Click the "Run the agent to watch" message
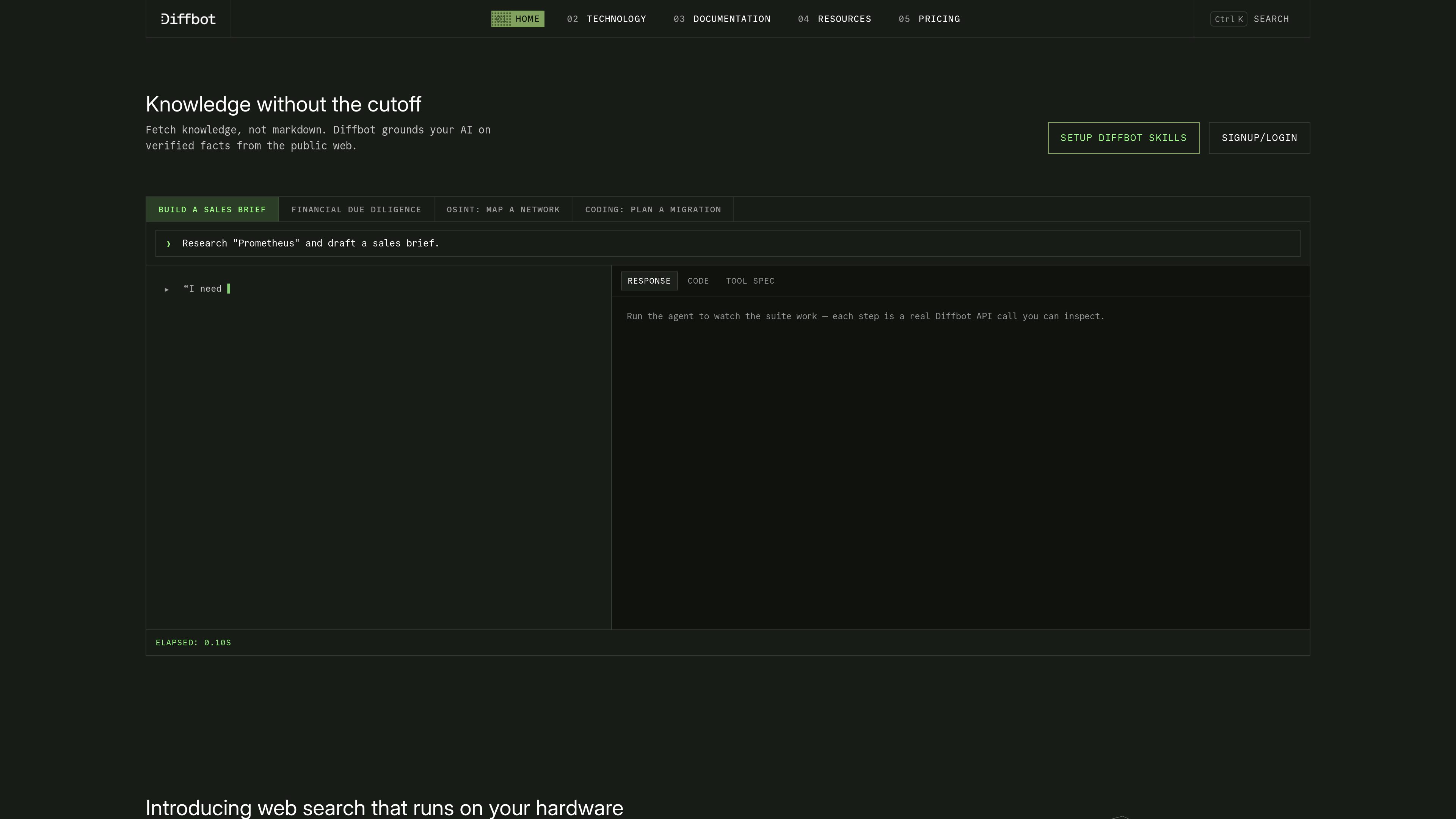 click(x=865, y=317)
